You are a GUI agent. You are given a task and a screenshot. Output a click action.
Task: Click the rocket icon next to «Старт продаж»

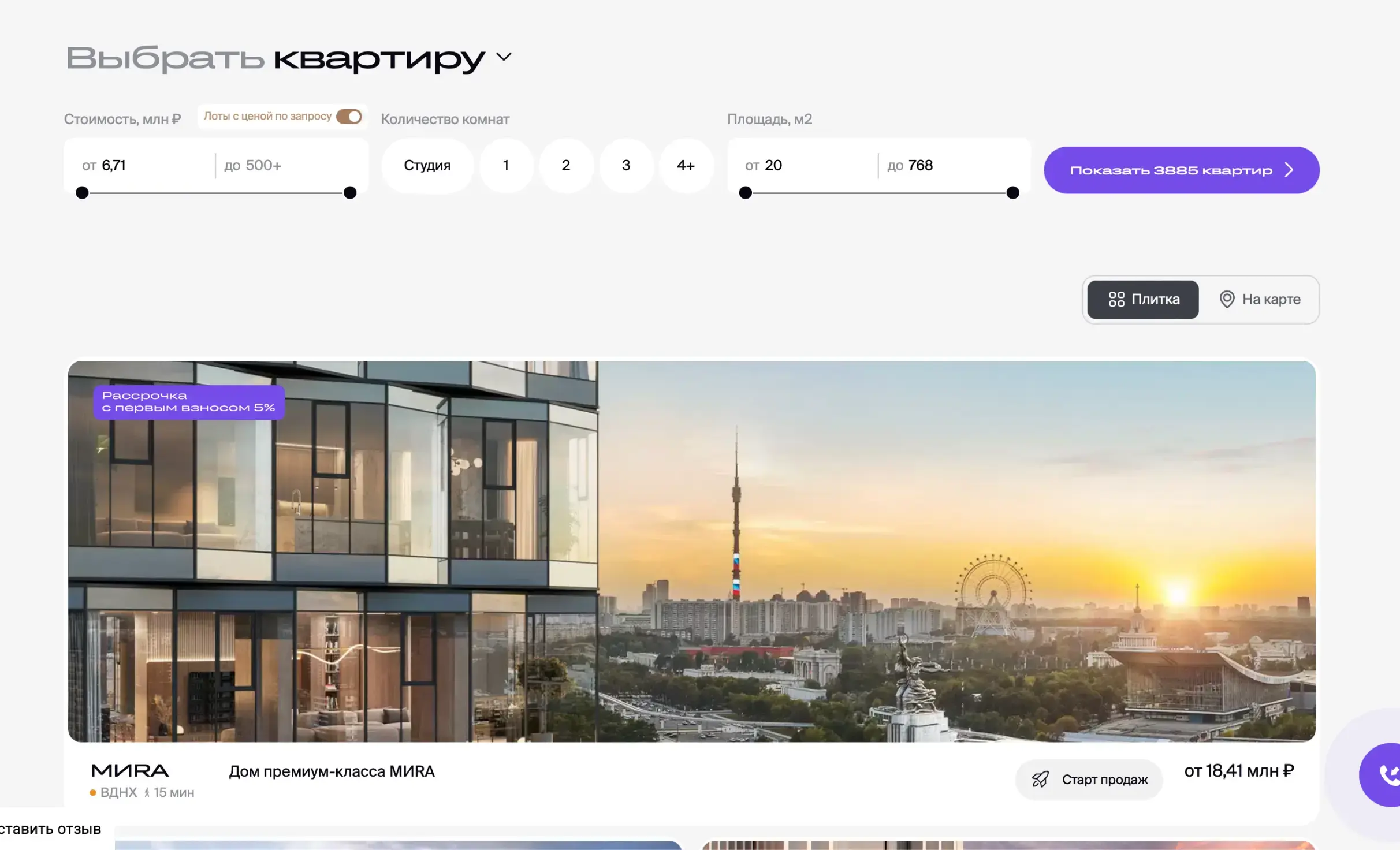[1041, 780]
